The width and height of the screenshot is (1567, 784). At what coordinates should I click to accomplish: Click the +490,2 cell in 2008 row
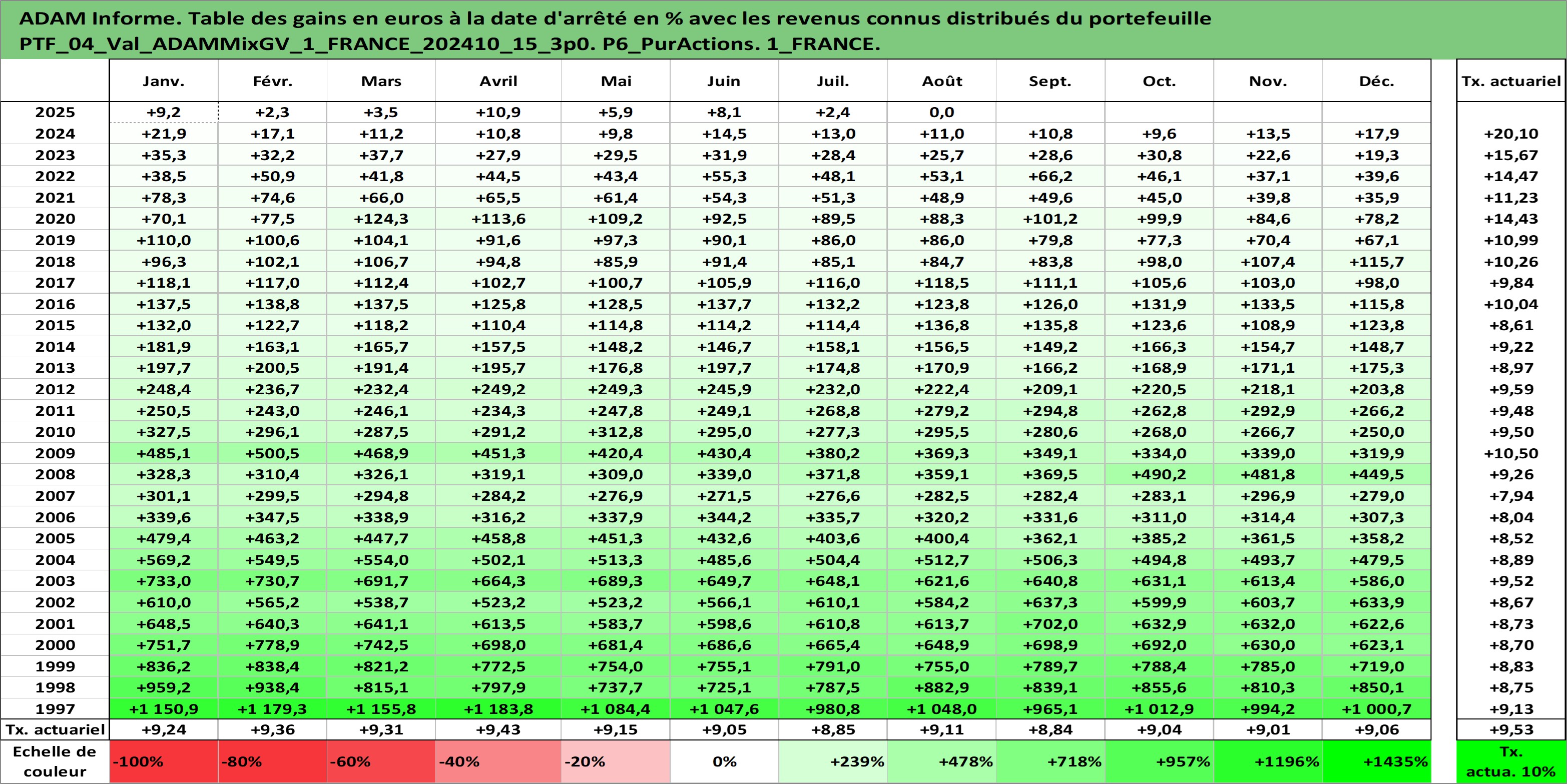(x=1160, y=474)
